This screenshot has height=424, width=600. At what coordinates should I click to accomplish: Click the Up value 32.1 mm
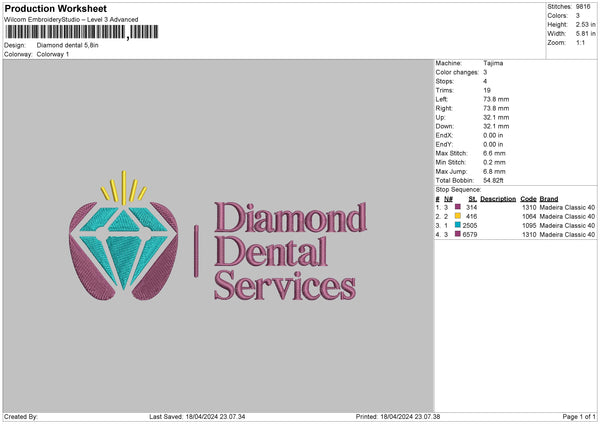496,117
